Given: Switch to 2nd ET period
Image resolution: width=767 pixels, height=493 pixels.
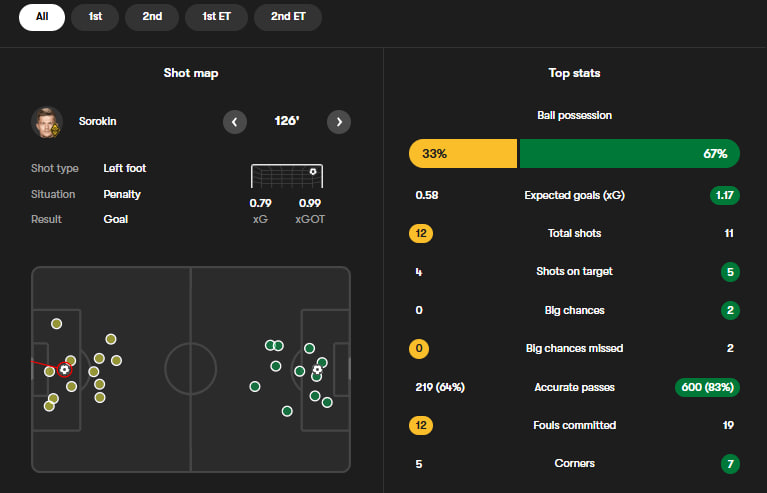Looking at the screenshot, I should pyautogui.click(x=287, y=17).
